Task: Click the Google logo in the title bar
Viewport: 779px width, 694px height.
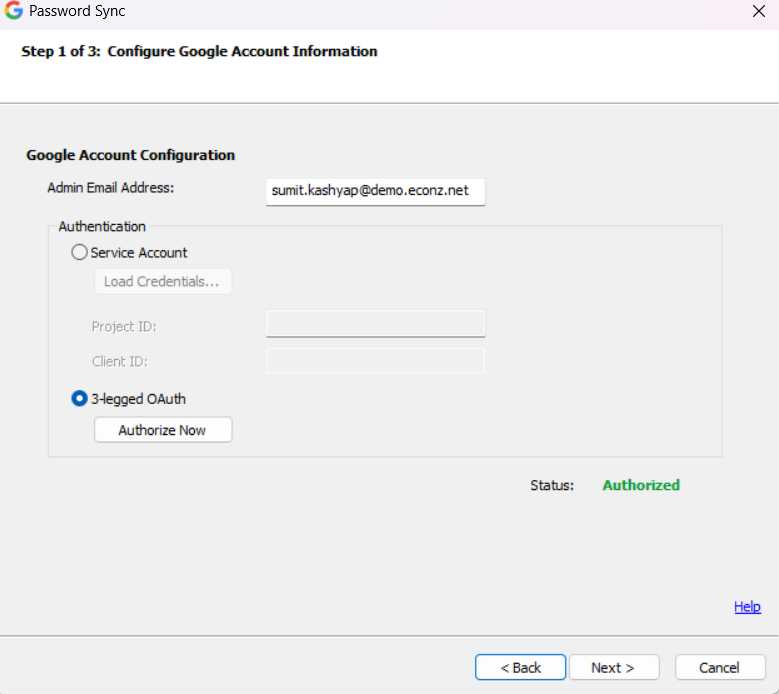Action: point(13,10)
